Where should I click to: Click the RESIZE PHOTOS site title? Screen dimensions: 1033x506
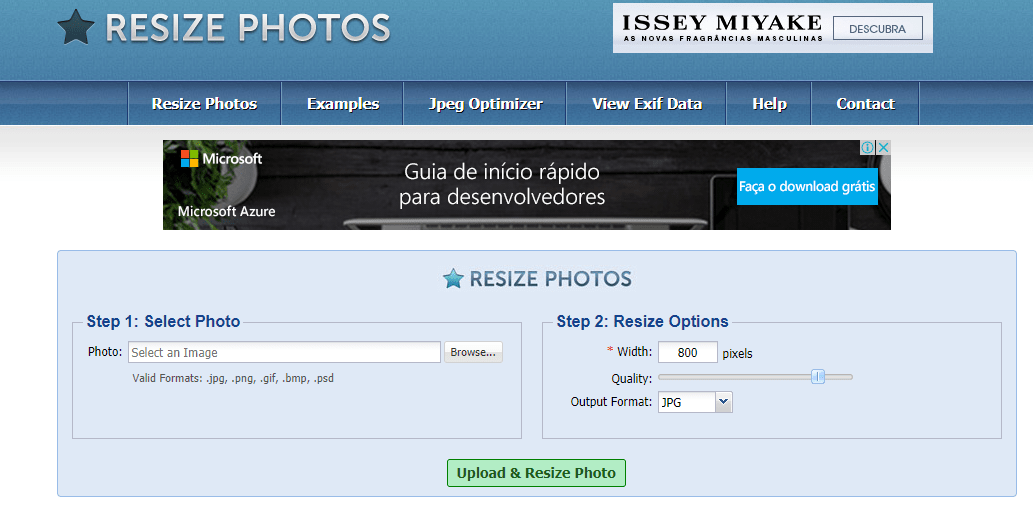click(248, 28)
